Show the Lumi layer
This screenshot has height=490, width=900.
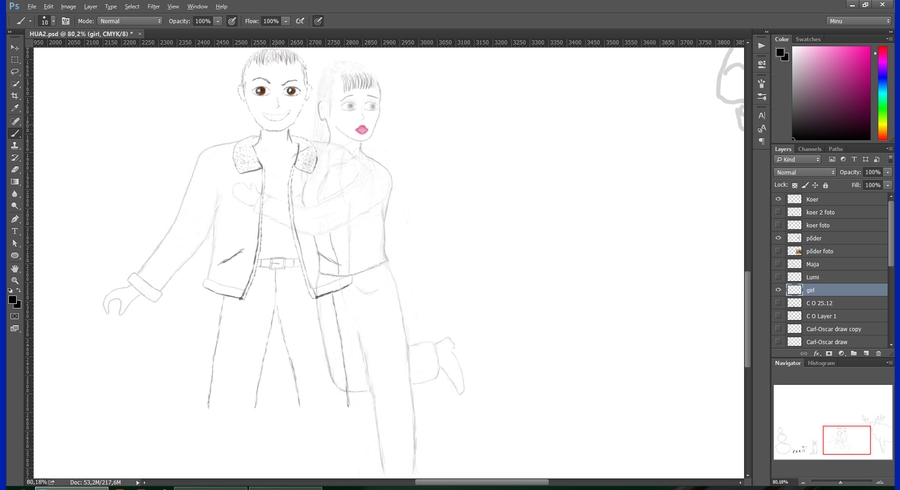point(778,277)
